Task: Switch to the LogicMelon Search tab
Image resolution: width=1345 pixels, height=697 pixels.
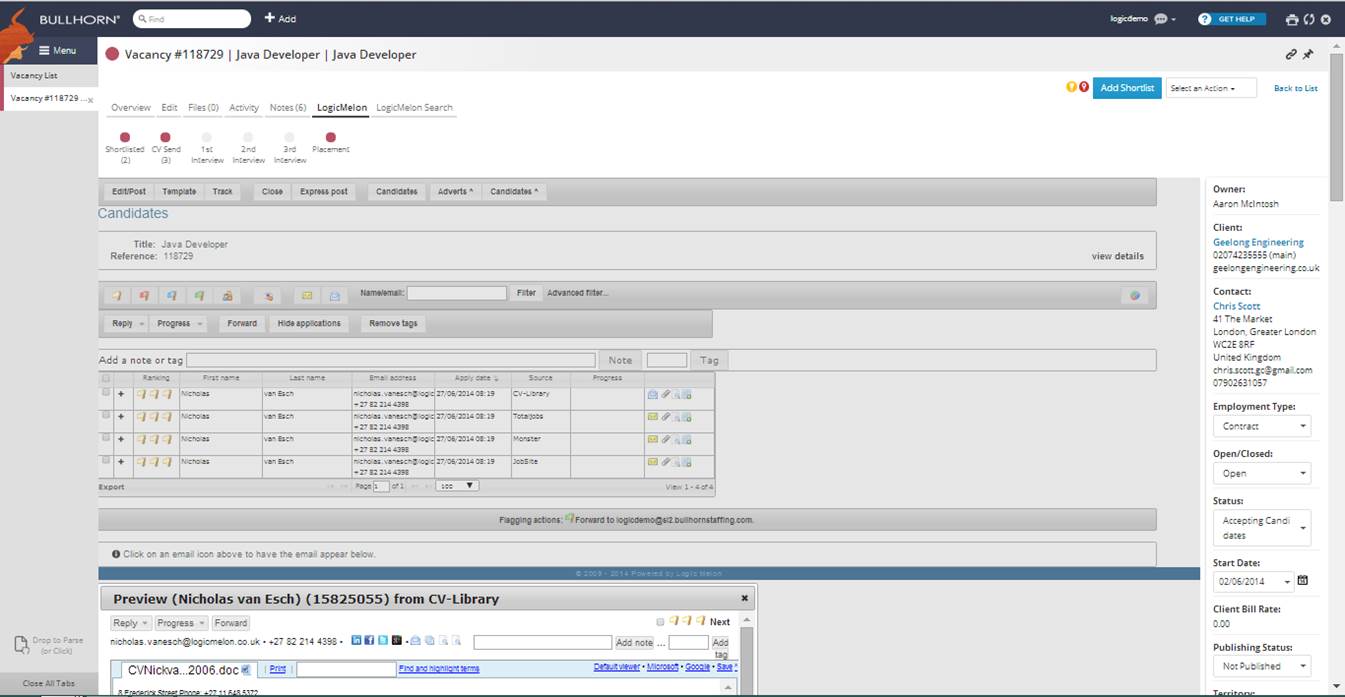Action: coord(414,108)
